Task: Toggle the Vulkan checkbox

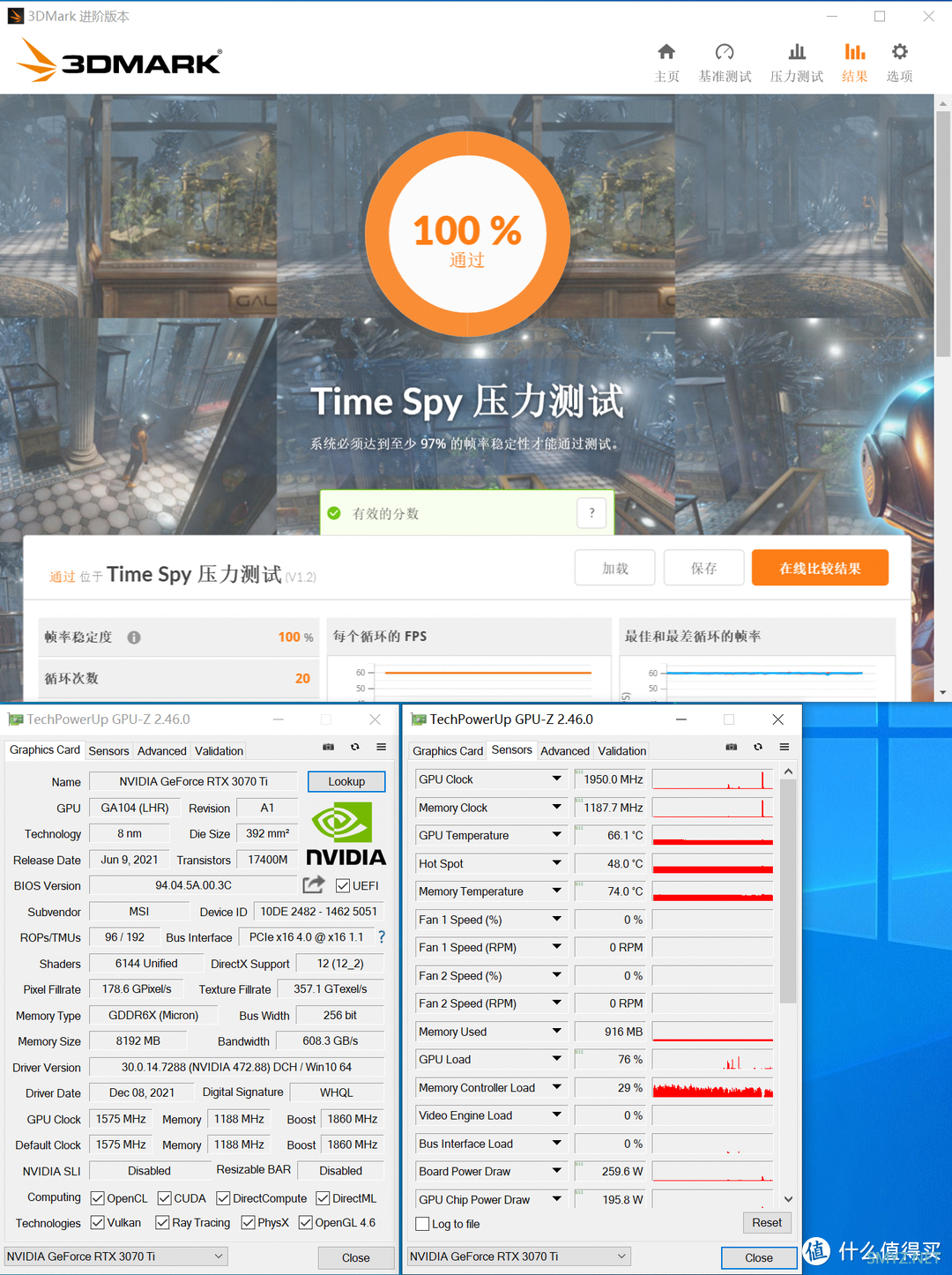Action: pyautogui.click(x=98, y=1222)
